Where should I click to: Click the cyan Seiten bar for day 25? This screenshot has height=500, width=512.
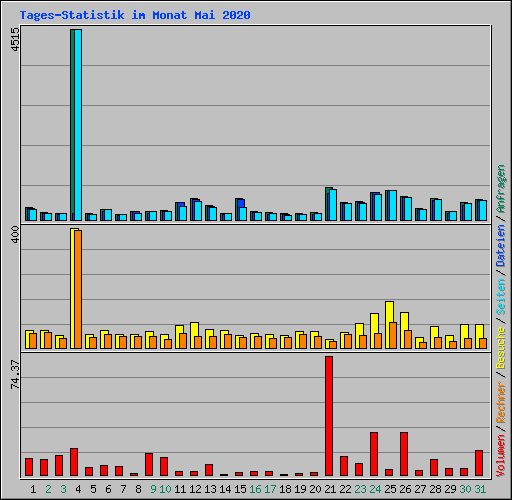coord(393,206)
